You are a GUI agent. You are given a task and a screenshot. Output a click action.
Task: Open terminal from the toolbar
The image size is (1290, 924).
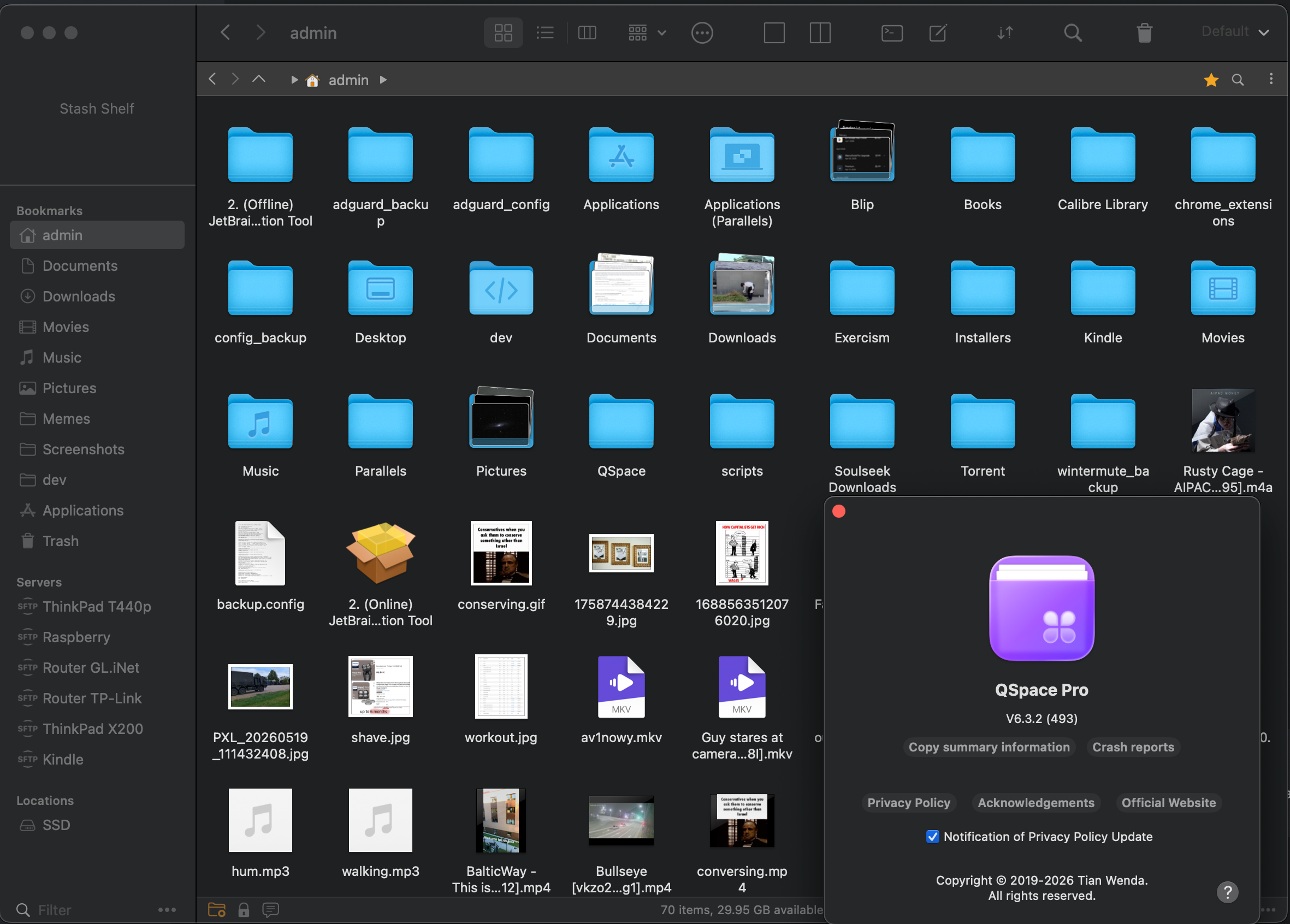(892, 32)
